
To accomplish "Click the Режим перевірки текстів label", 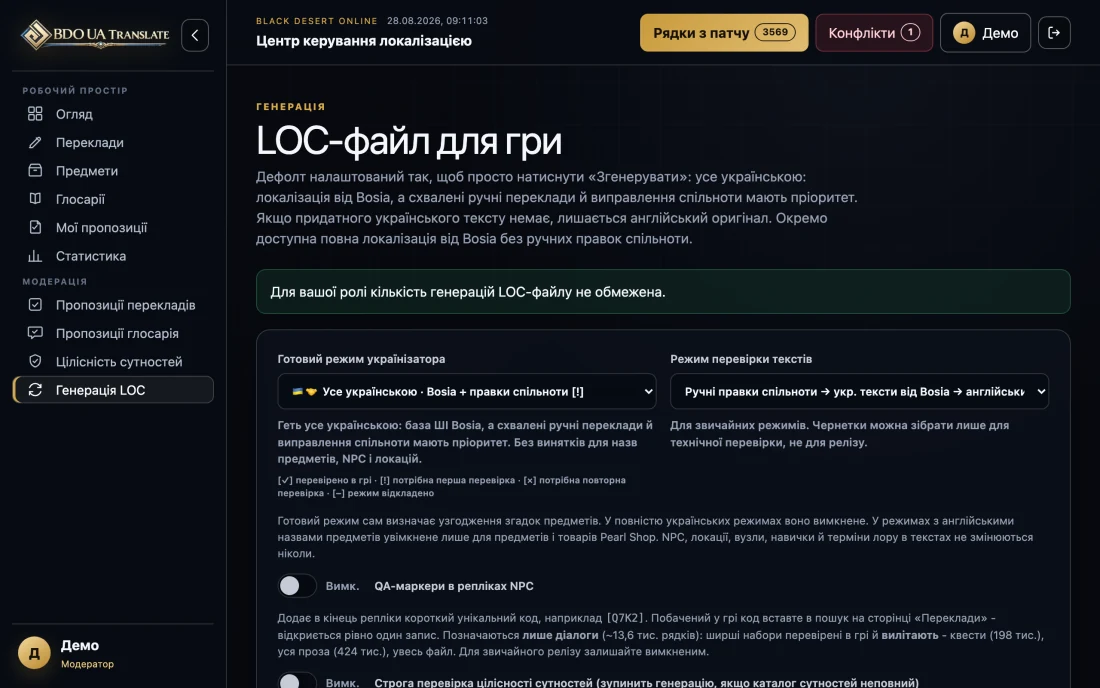I will 741,359.
